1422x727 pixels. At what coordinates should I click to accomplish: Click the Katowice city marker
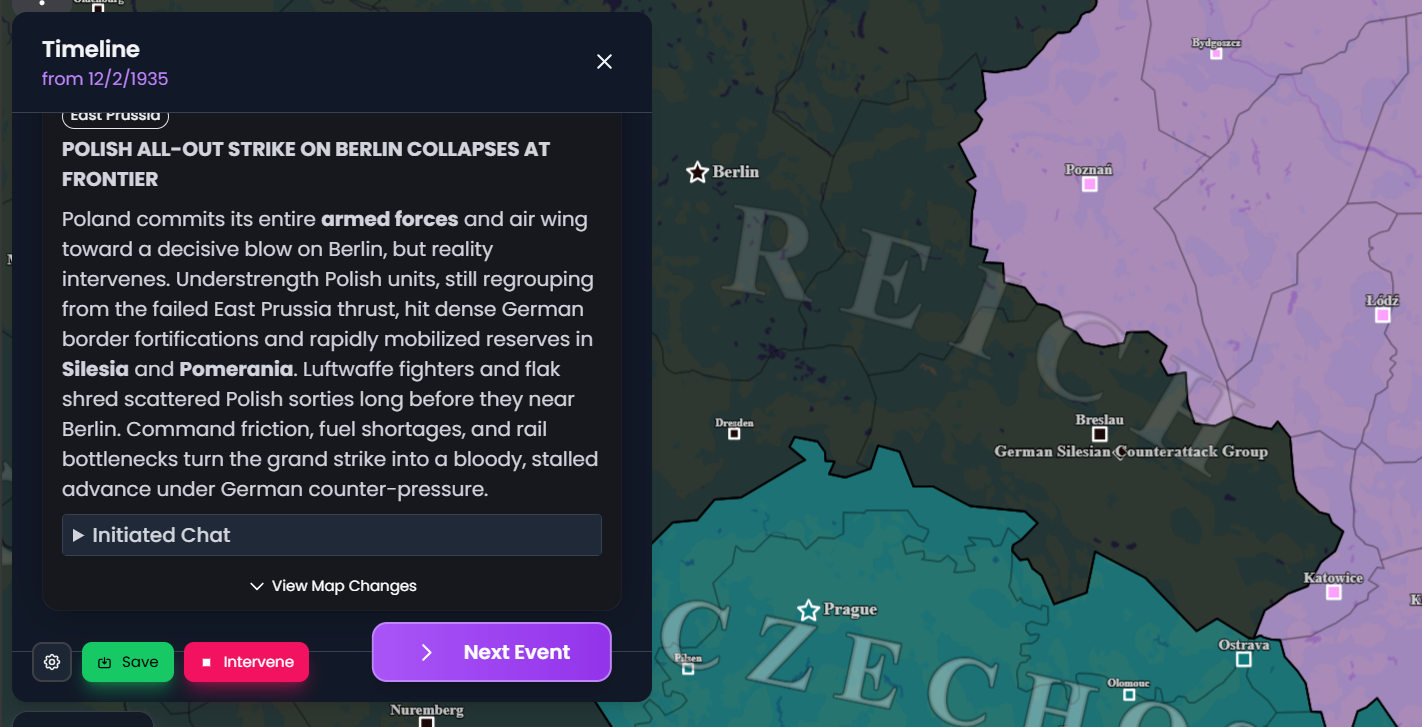[x=1333, y=592]
